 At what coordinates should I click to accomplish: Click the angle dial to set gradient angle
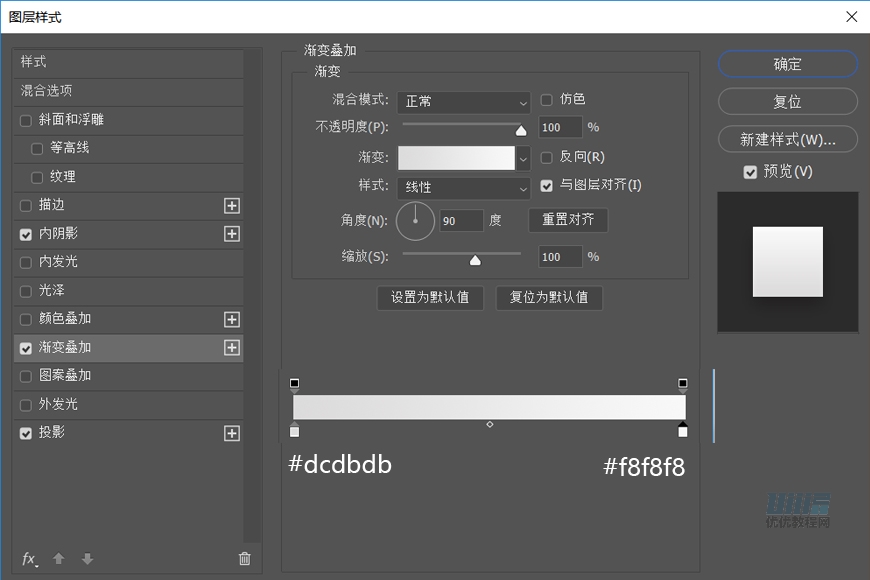[416, 221]
